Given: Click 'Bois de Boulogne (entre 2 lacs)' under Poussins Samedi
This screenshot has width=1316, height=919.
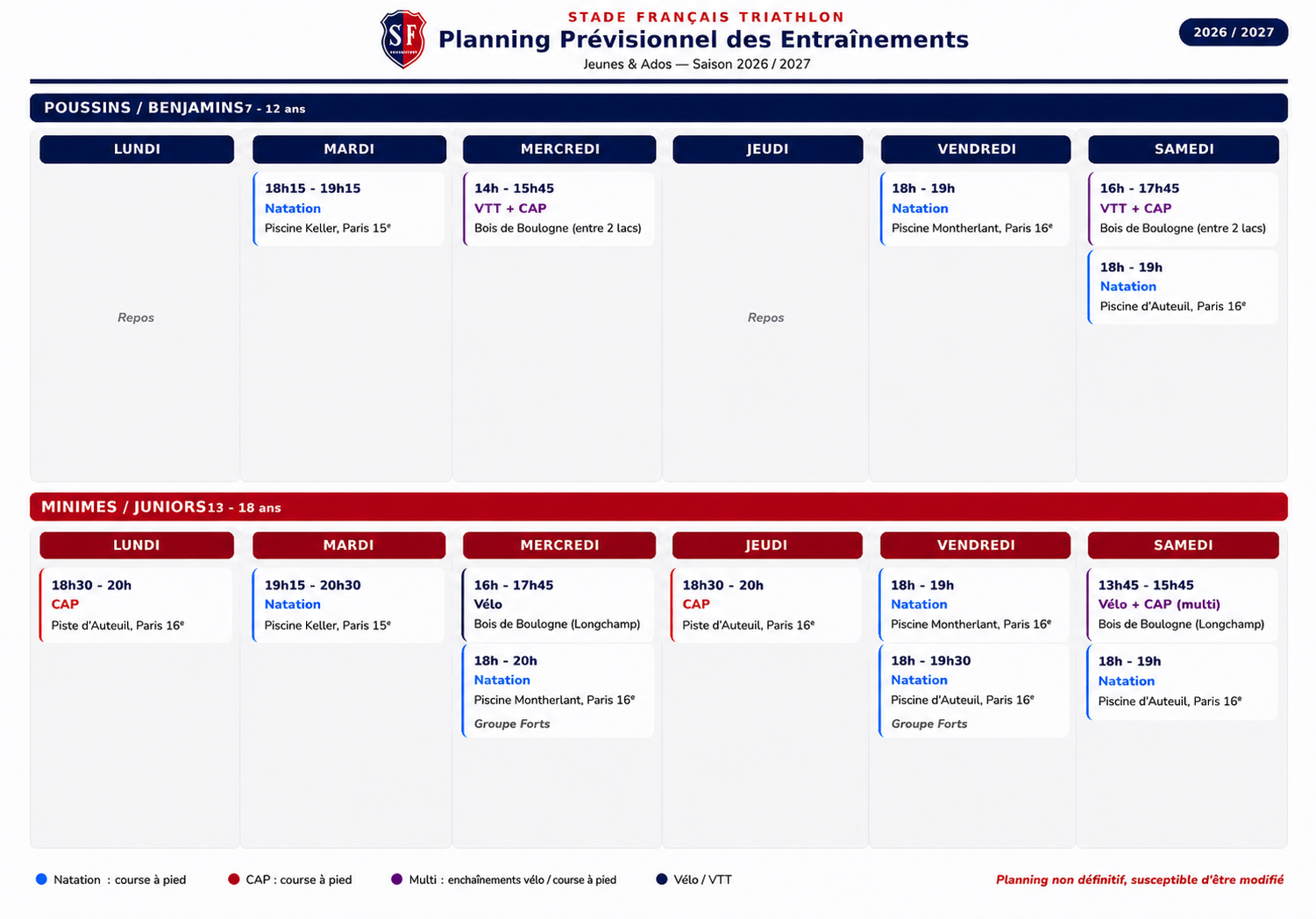Looking at the screenshot, I should click(x=1183, y=228).
